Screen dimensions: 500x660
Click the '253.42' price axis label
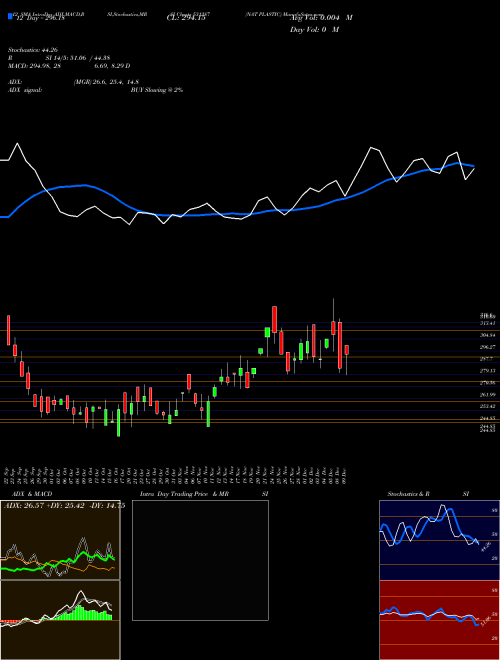point(489,406)
